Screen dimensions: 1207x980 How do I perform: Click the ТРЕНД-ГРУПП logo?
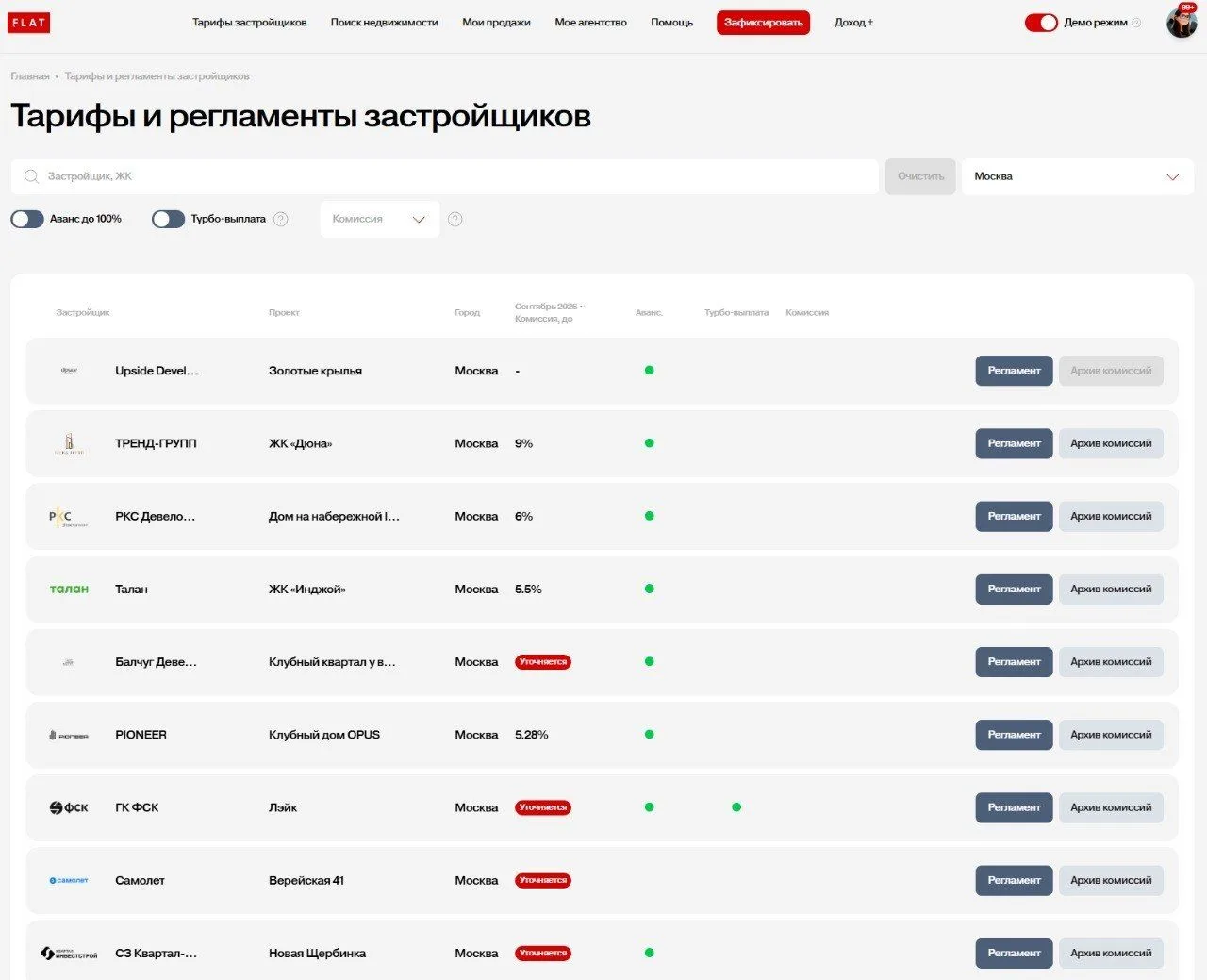(69, 443)
